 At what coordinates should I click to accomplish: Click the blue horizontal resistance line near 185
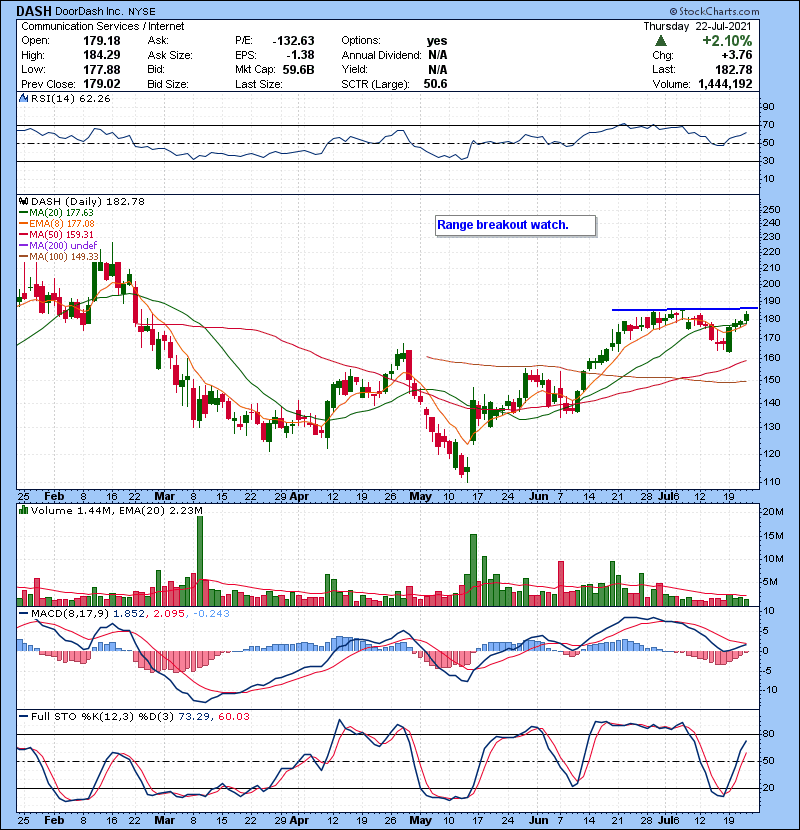pos(685,309)
